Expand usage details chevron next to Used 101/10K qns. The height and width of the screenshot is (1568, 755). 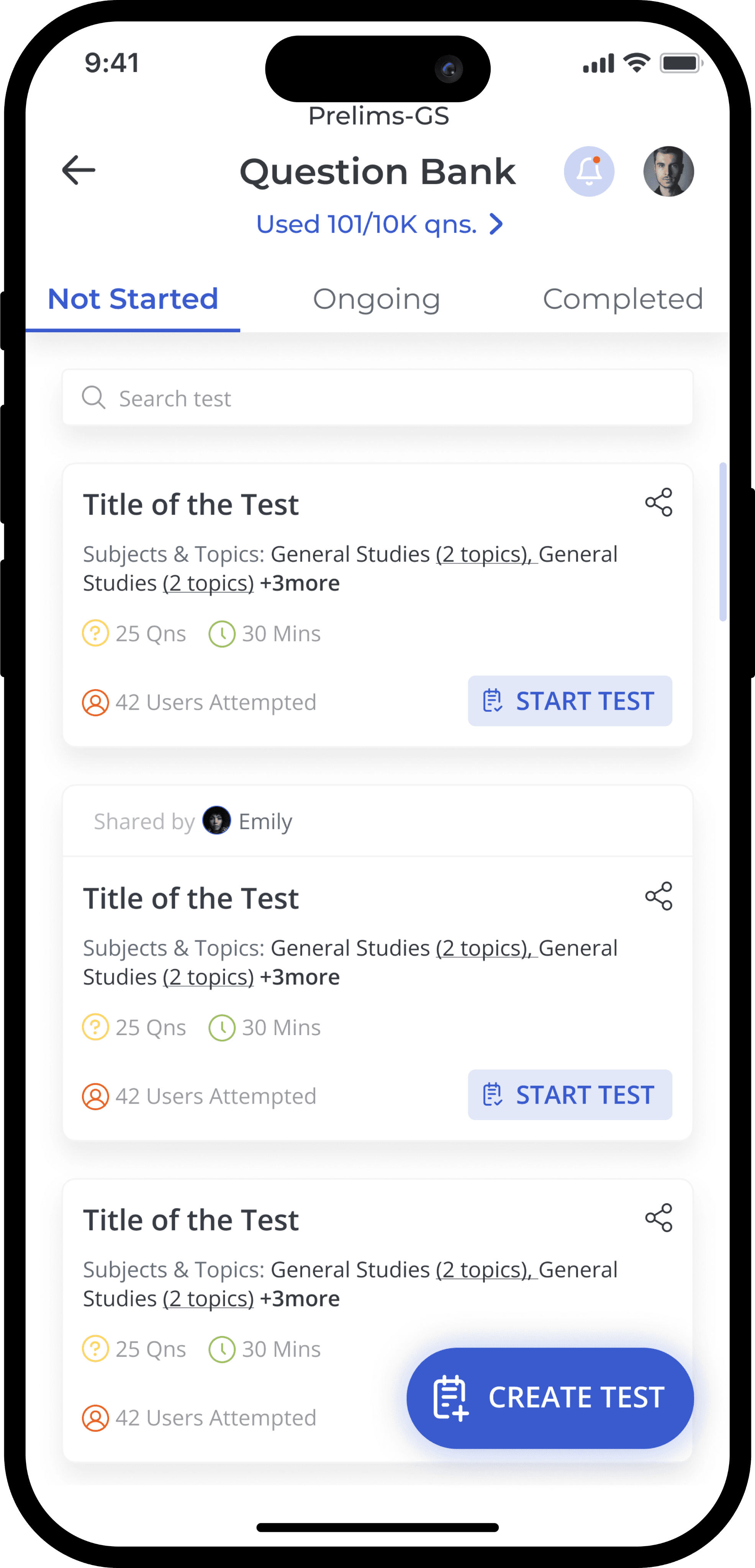pos(497,224)
